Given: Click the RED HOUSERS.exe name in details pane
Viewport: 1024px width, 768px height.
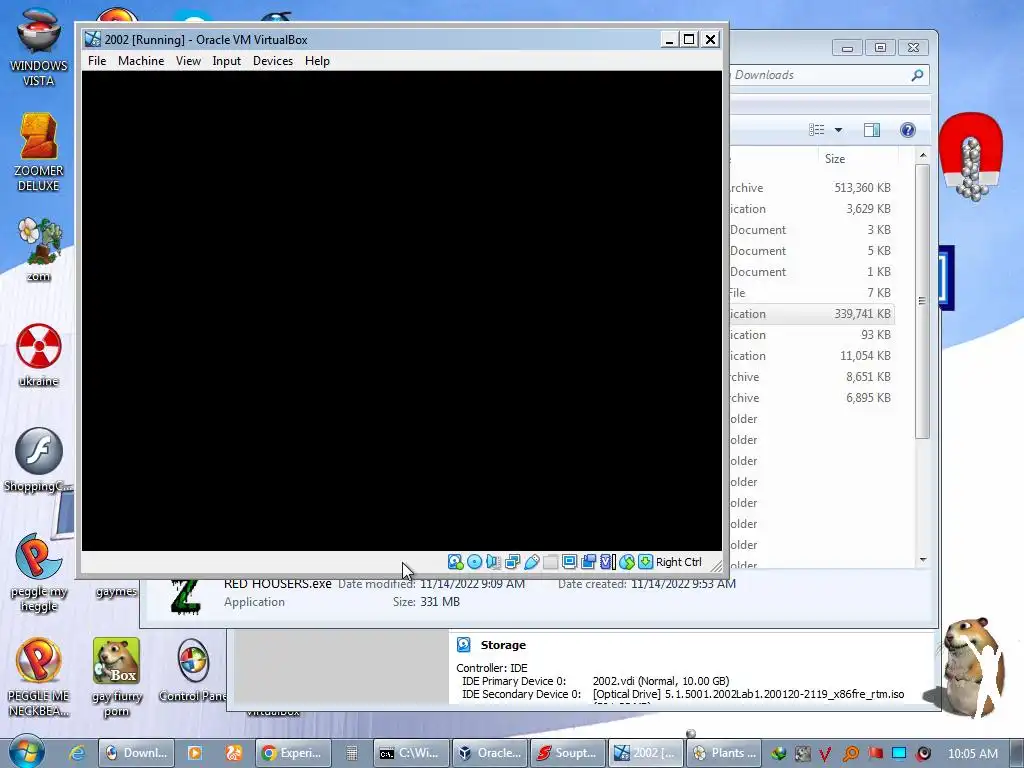Looking at the screenshot, I should point(278,584).
